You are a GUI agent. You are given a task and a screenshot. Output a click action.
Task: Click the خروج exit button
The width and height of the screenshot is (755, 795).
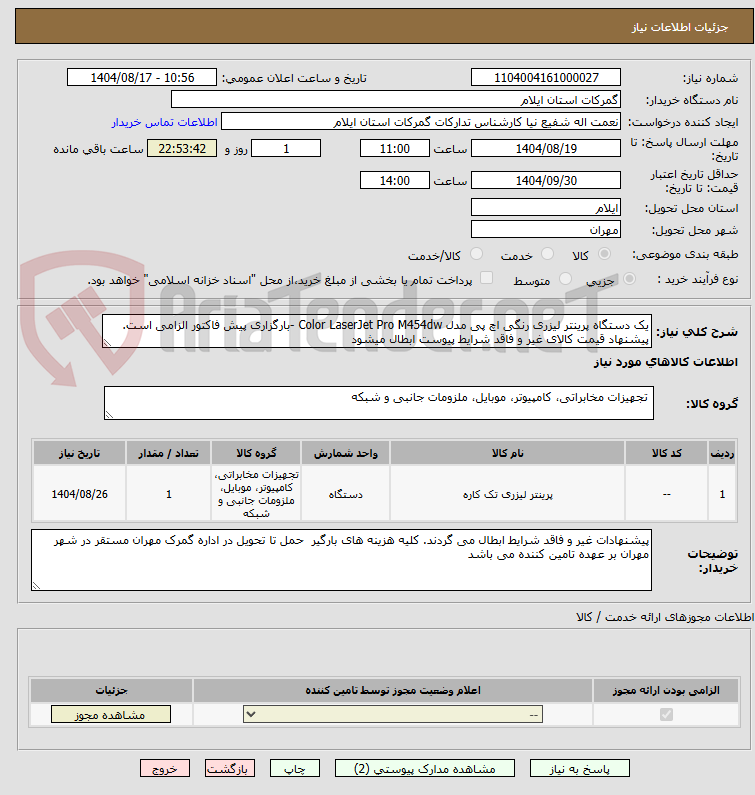pos(165,768)
